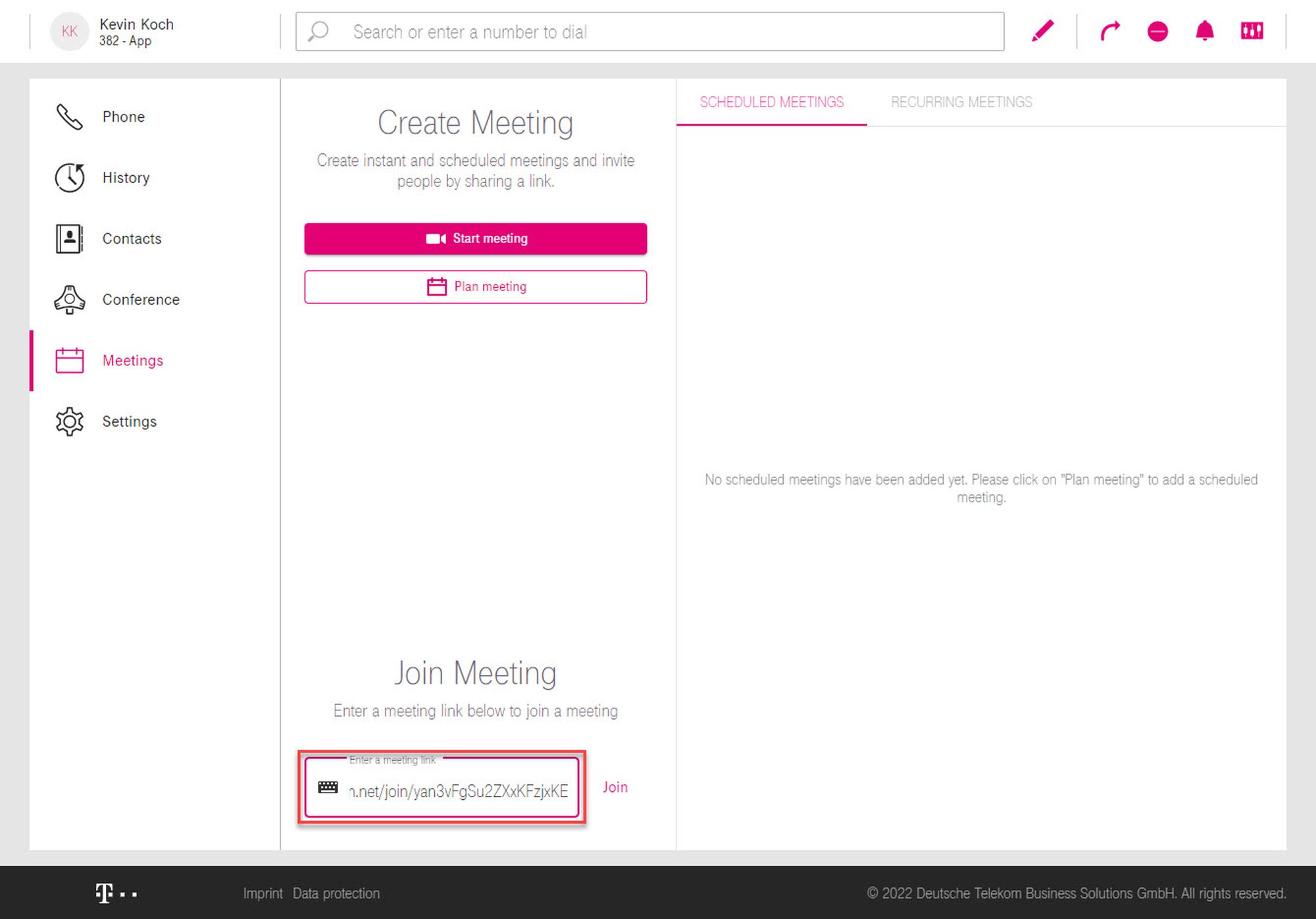Open the Data protection link
Image resolution: width=1316 pixels, height=919 pixels.
(x=336, y=893)
